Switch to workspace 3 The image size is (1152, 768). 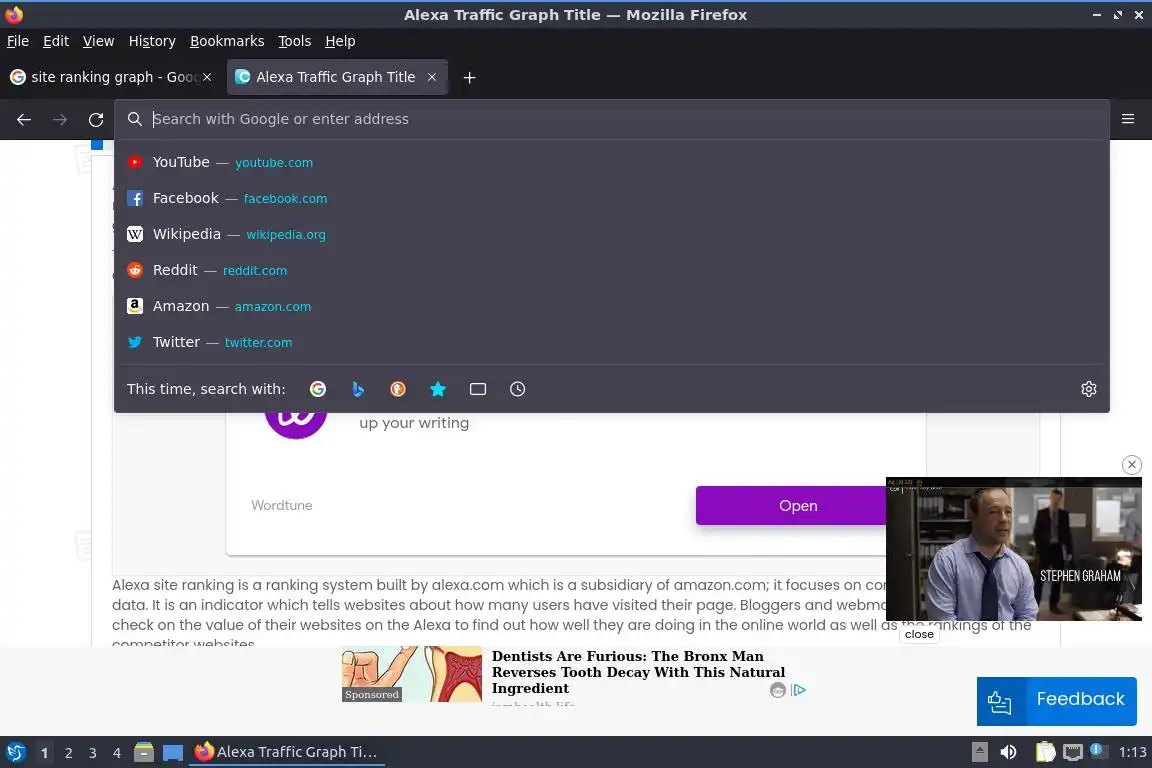pos(93,753)
